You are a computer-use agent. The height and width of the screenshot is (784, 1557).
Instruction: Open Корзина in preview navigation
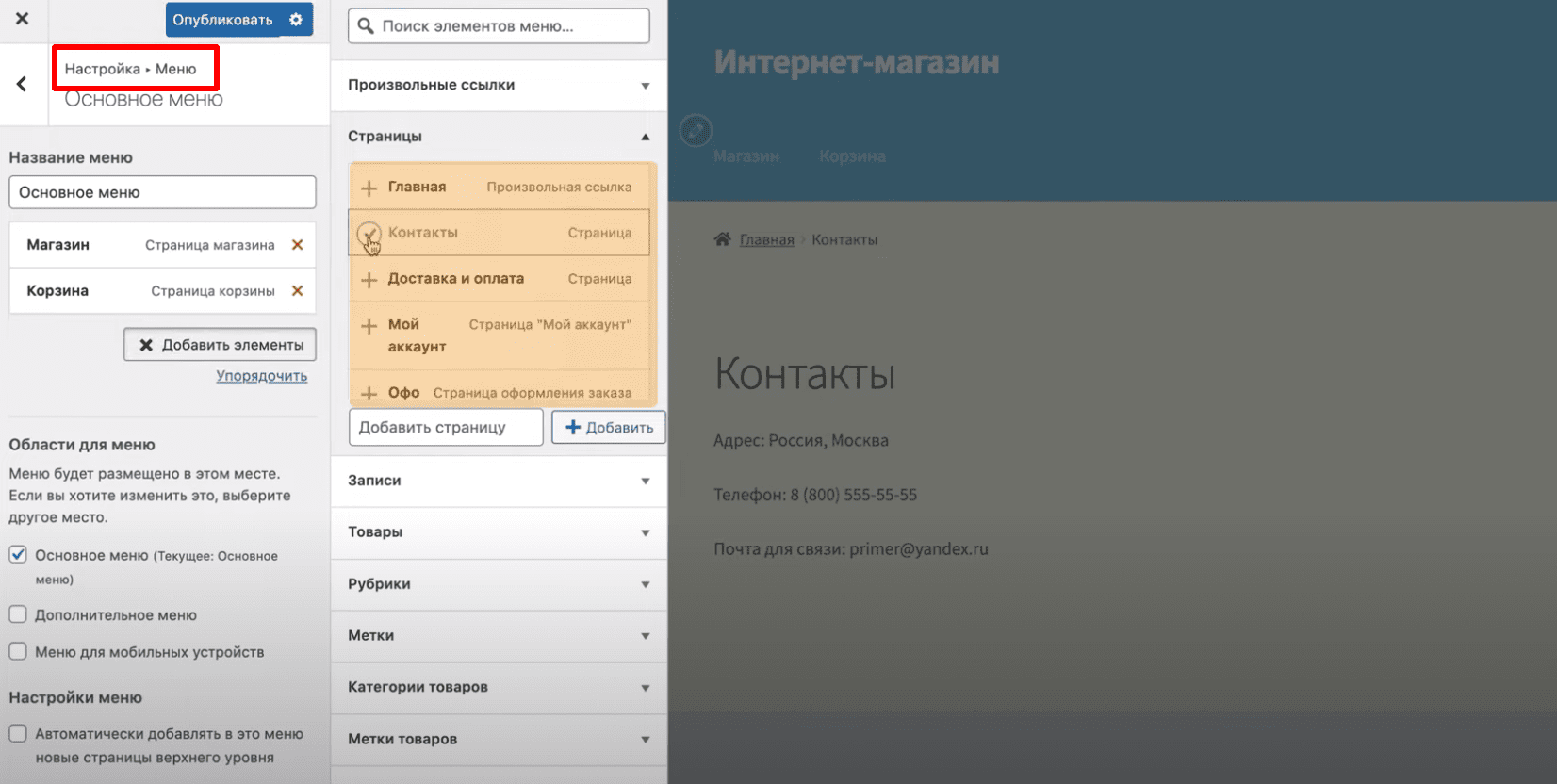coord(853,156)
